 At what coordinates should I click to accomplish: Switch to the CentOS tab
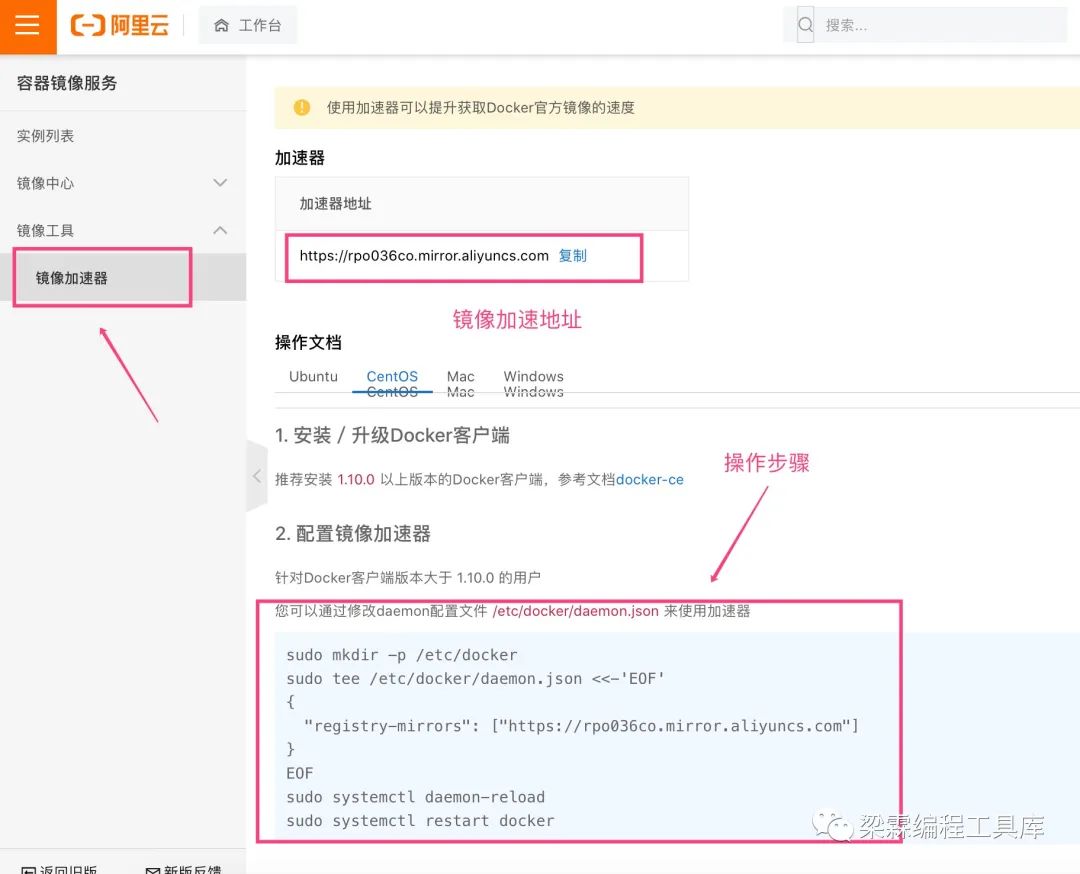(x=392, y=377)
